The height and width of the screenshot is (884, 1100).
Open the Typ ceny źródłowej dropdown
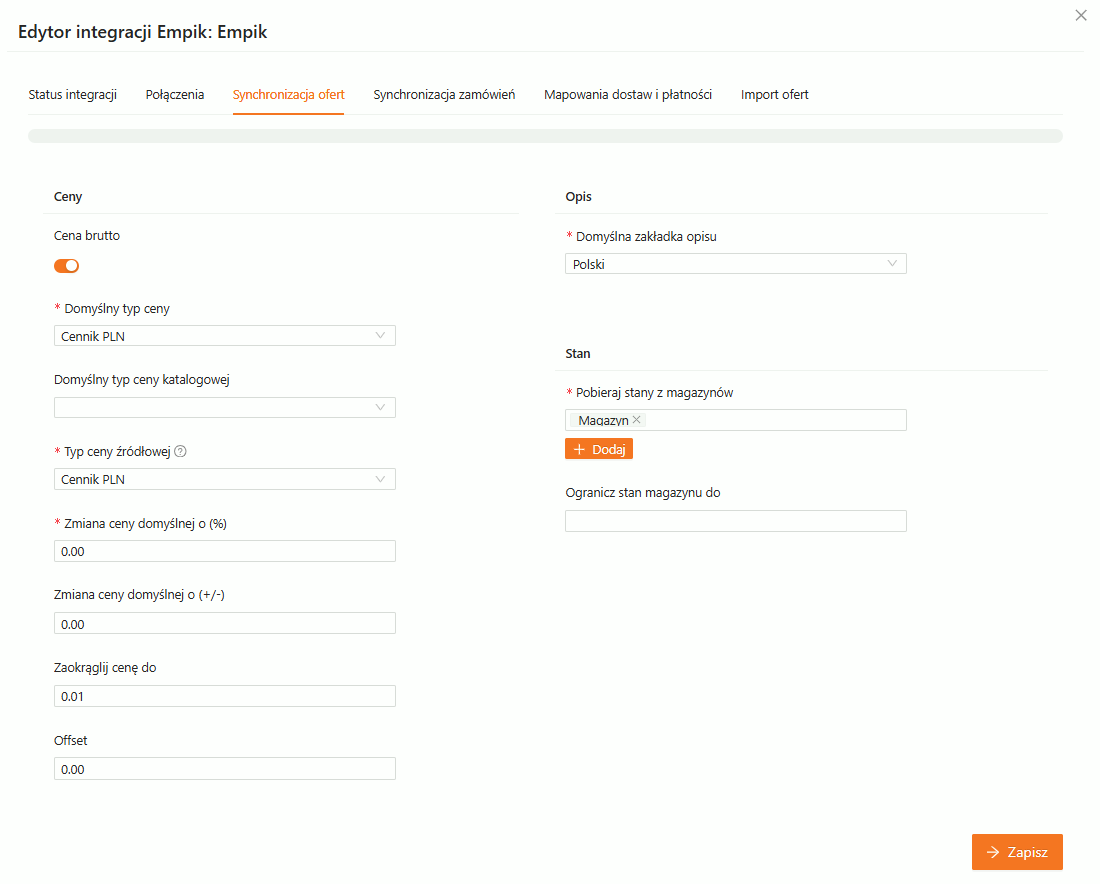tap(224, 479)
